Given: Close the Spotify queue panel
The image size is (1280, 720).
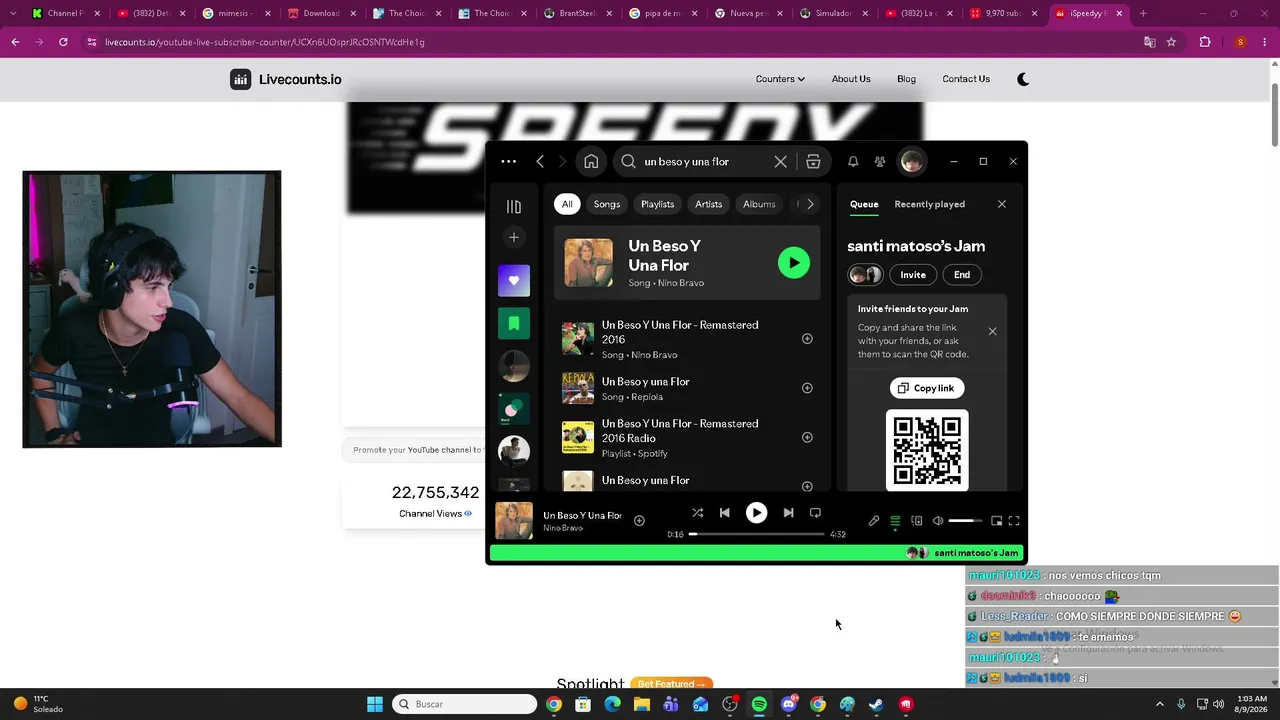Looking at the screenshot, I should [1002, 204].
